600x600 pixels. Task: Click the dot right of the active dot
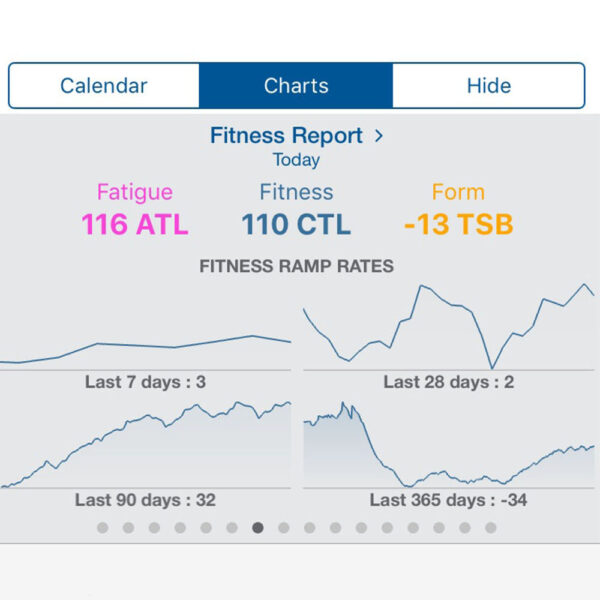[x=284, y=528]
